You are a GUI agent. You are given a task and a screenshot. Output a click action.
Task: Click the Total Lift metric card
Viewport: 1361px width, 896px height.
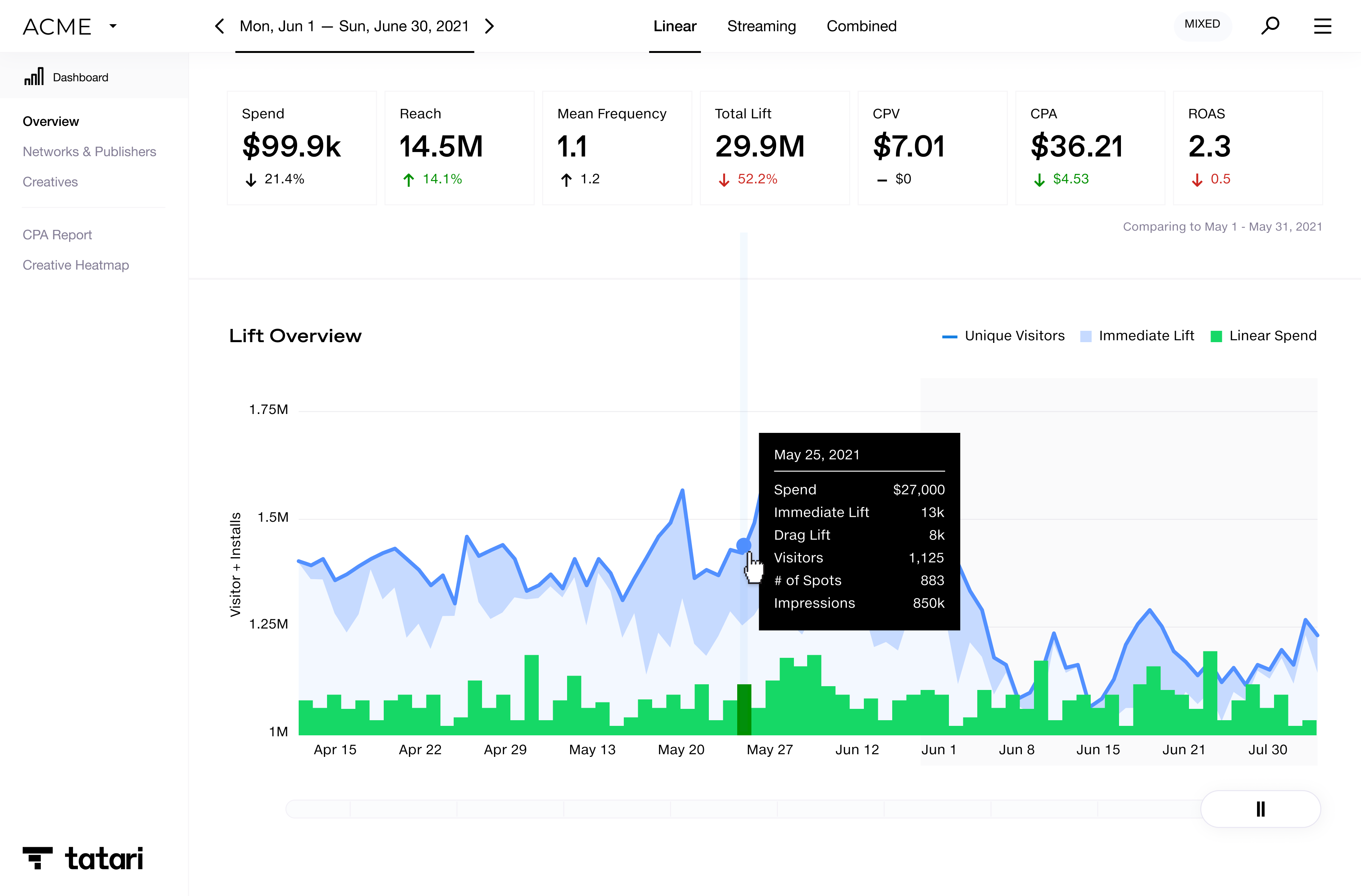(774, 147)
